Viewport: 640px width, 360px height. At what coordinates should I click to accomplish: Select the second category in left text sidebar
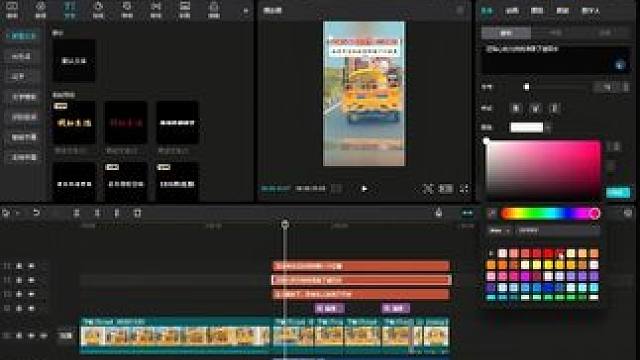tap(21, 56)
